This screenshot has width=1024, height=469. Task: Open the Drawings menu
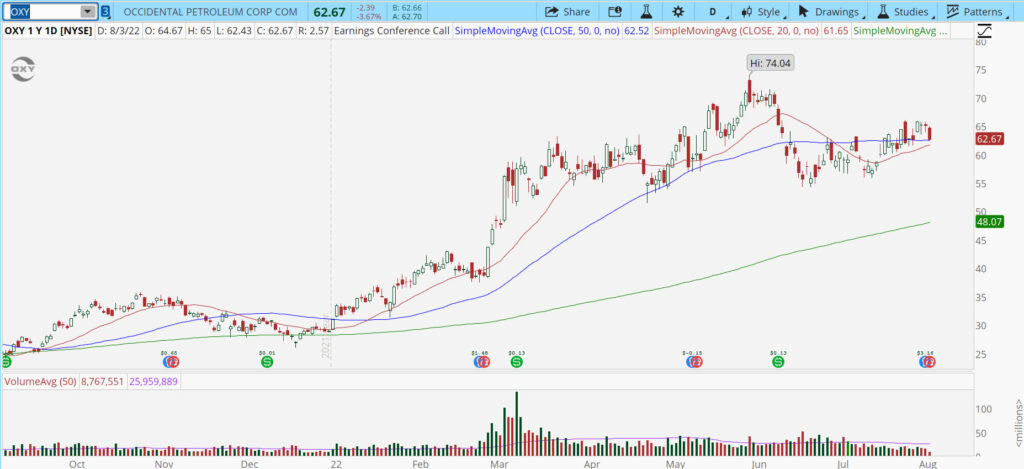pyautogui.click(x=831, y=12)
